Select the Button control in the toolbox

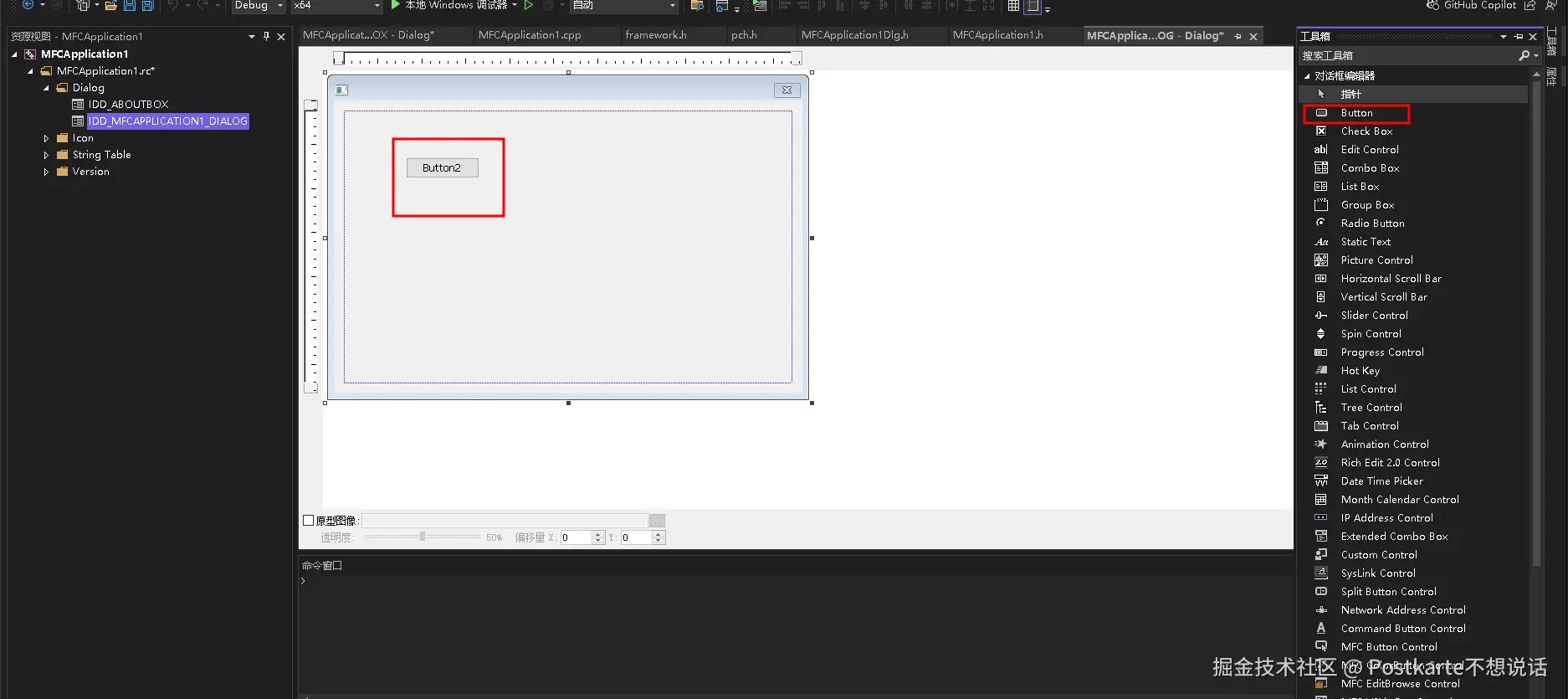click(x=1356, y=113)
